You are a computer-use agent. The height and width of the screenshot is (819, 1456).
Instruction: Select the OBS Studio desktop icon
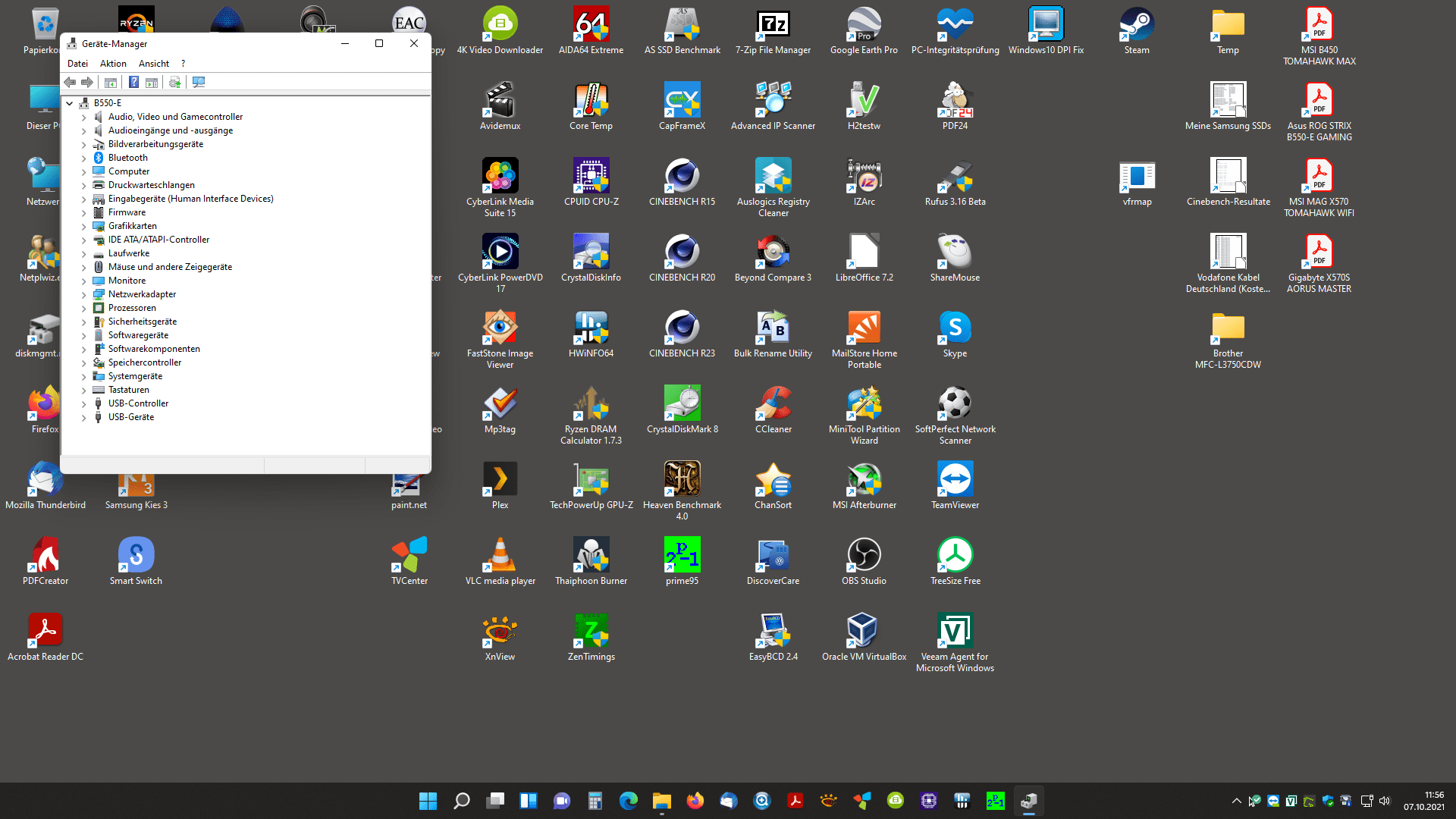pos(864,562)
